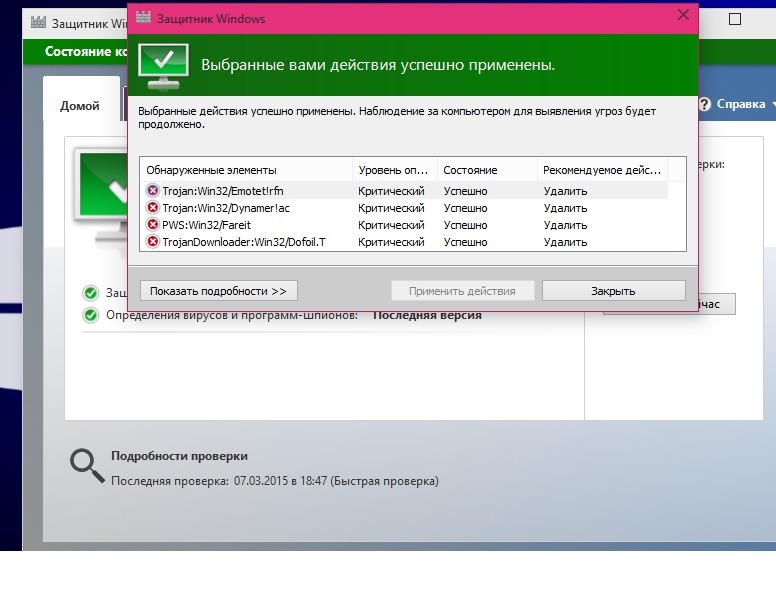776x614 pixels.
Task: Click the large green monitor status image in background window
Action: [x=101, y=198]
